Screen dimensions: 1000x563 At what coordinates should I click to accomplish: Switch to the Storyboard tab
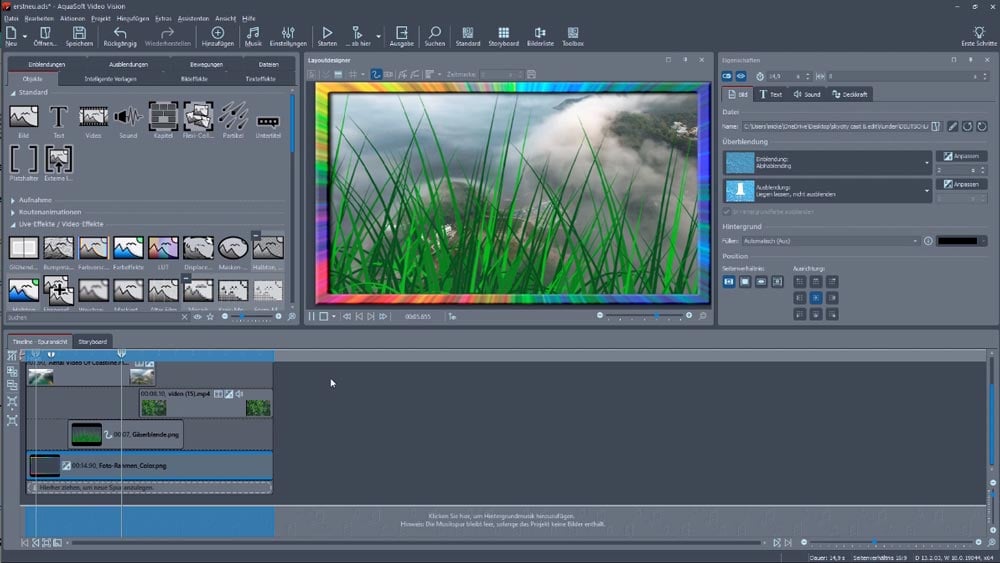(x=92, y=341)
